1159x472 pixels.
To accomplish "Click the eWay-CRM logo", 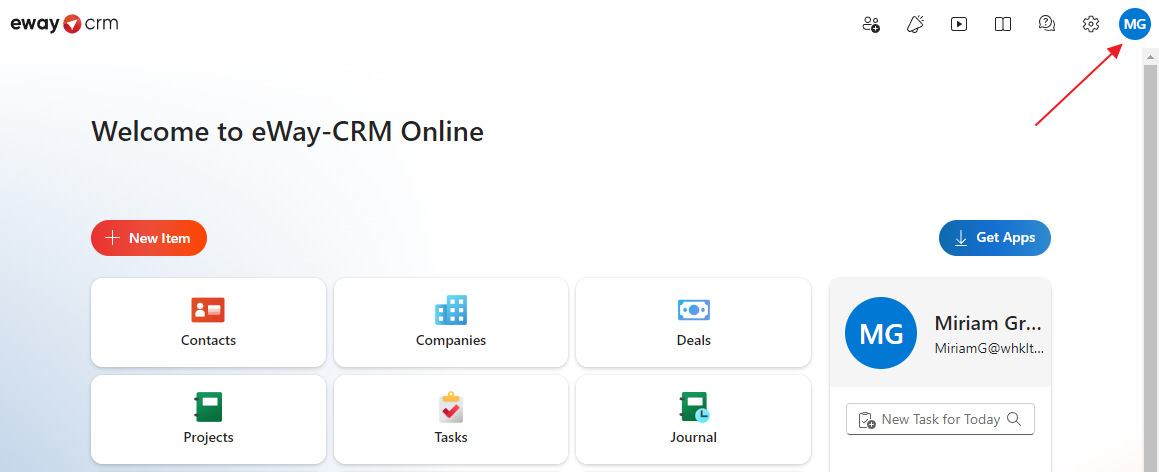I will point(64,24).
